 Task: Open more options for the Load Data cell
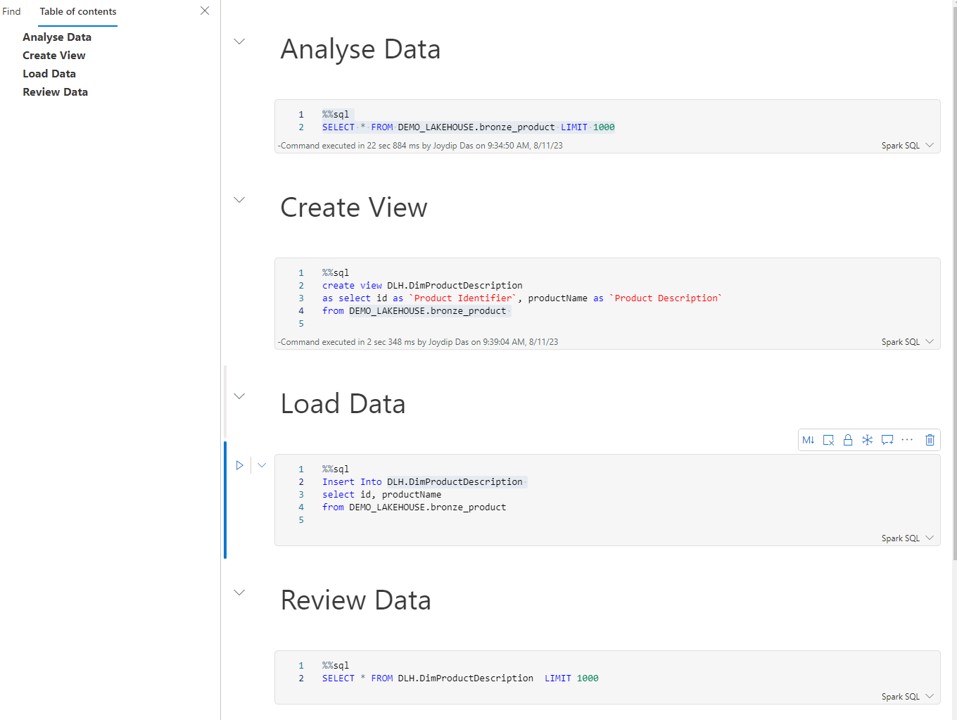(907, 440)
